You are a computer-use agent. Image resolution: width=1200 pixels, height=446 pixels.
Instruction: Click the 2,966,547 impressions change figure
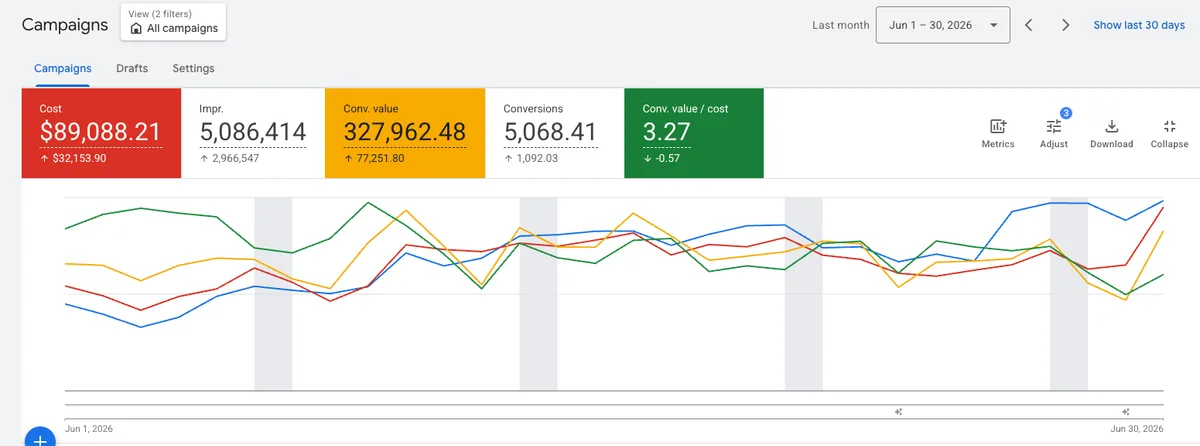pyautogui.click(x=238, y=158)
